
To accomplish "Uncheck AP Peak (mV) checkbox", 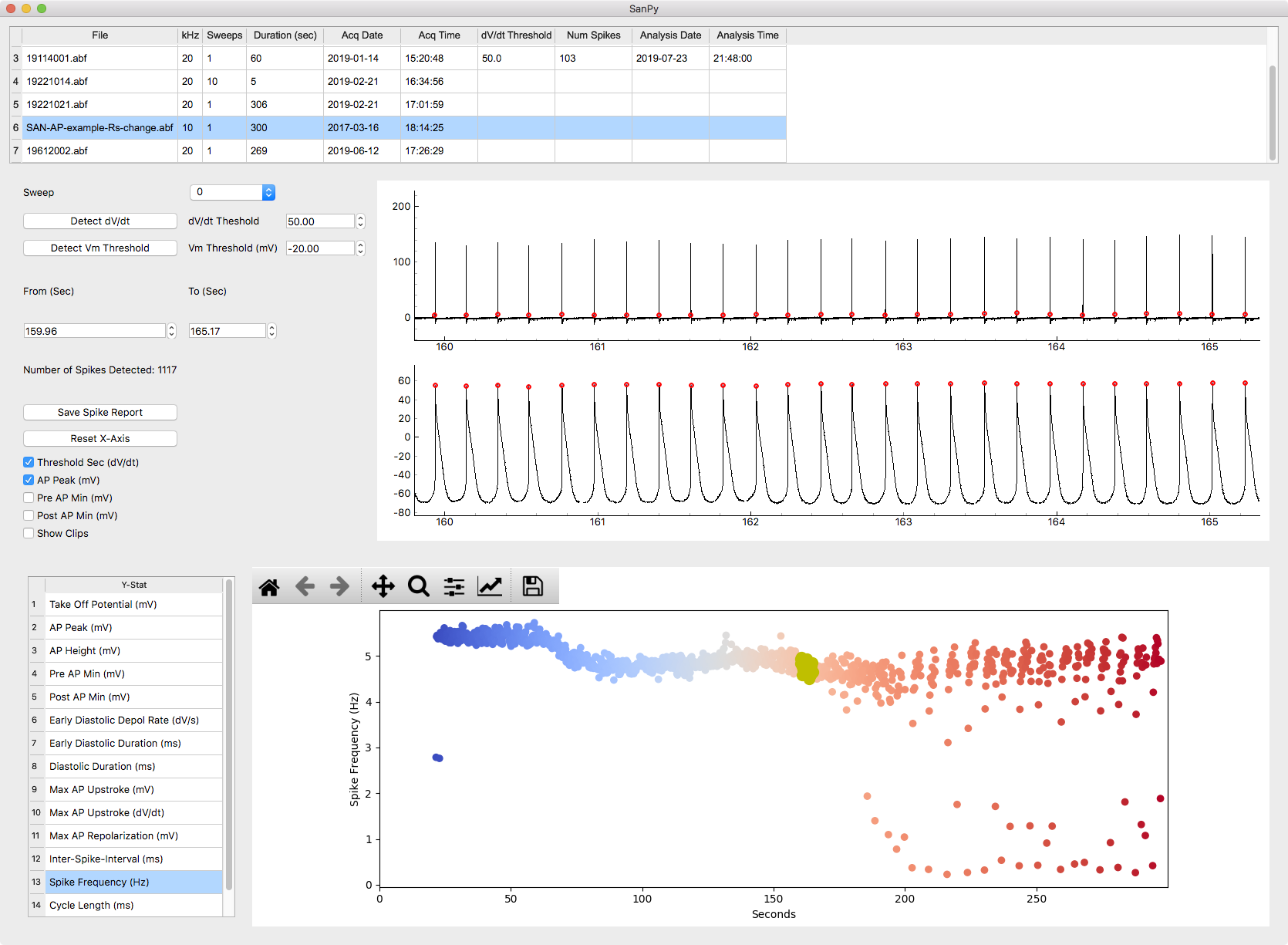I will coord(29,480).
